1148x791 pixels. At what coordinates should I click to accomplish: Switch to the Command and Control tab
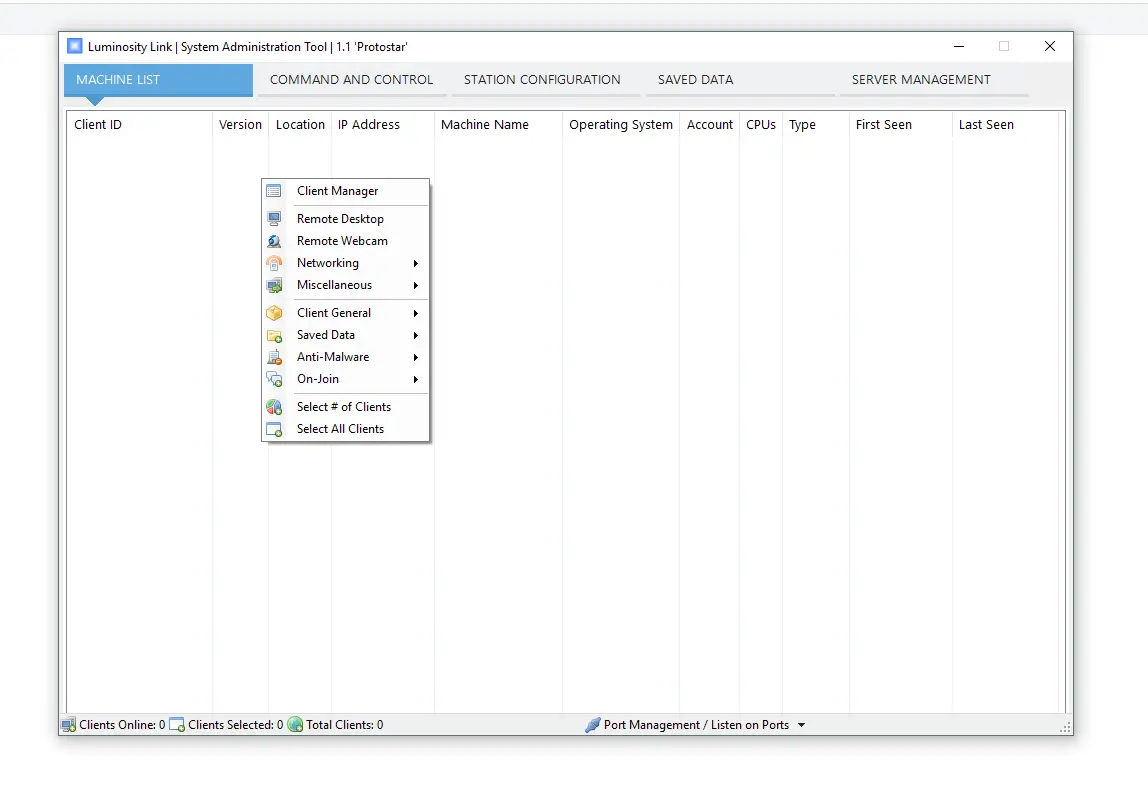[x=351, y=80]
